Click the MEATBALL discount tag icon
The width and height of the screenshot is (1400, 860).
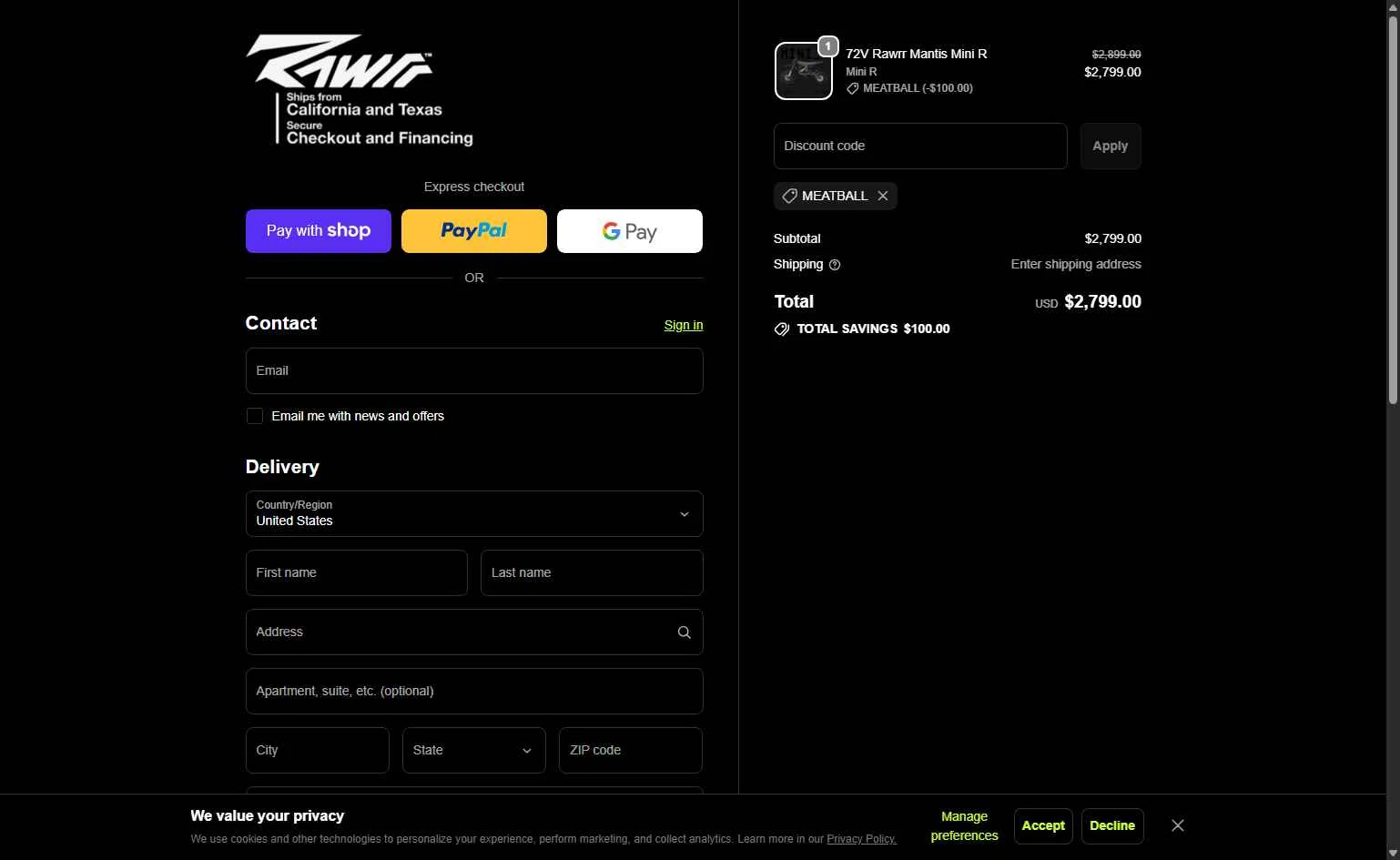pos(789,196)
